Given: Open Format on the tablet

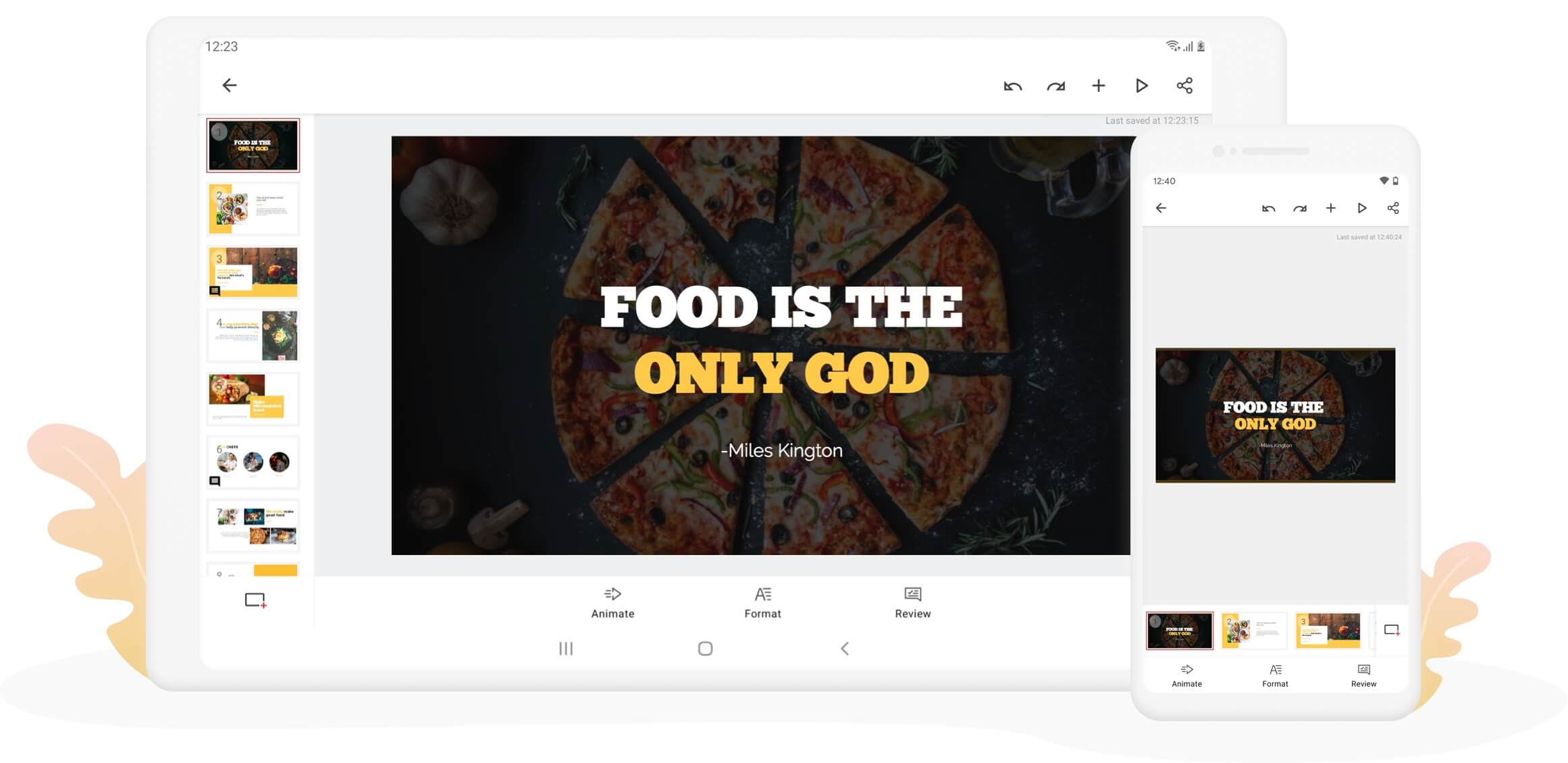Looking at the screenshot, I should [x=762, y=602].
